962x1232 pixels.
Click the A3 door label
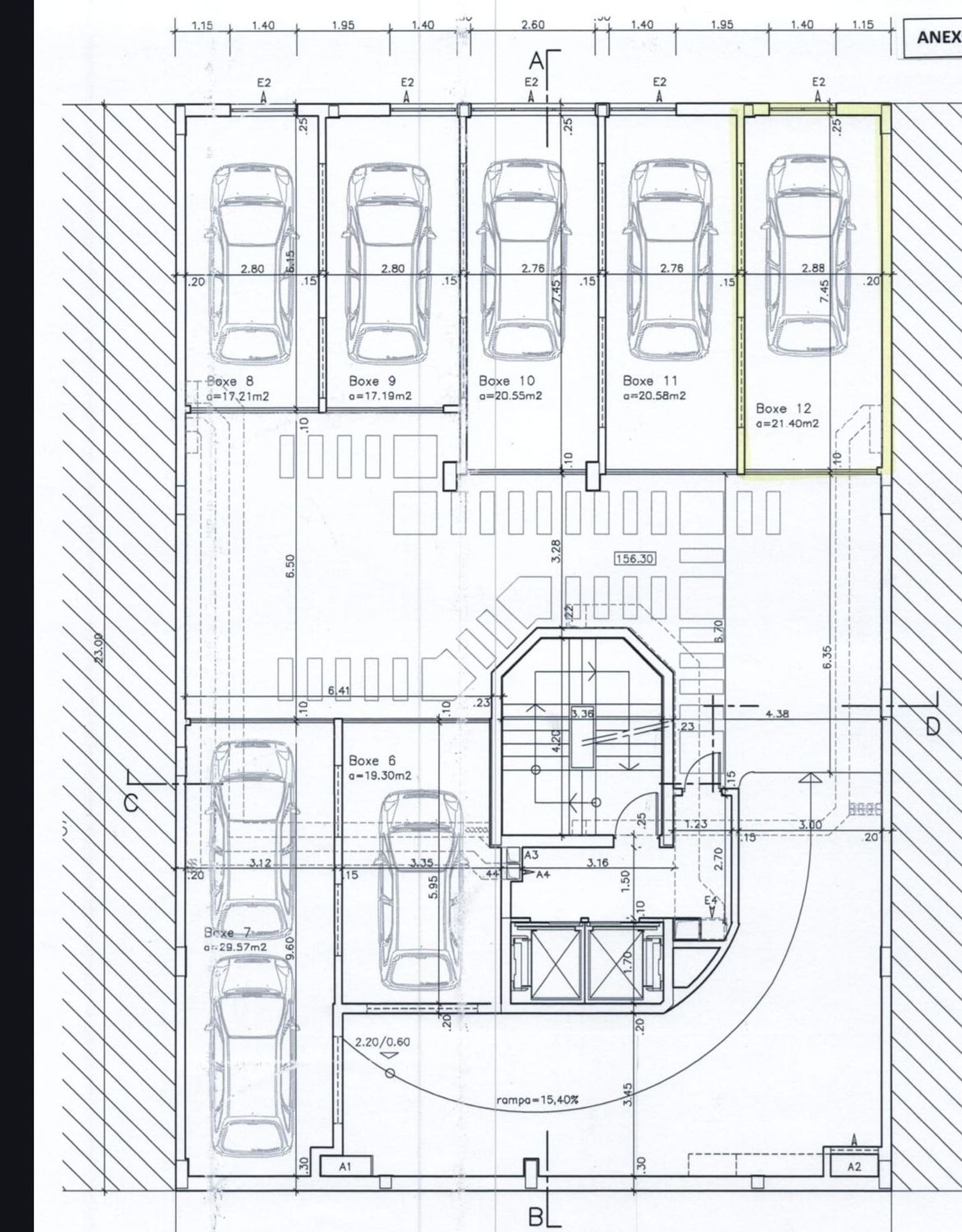click(532, 855)
